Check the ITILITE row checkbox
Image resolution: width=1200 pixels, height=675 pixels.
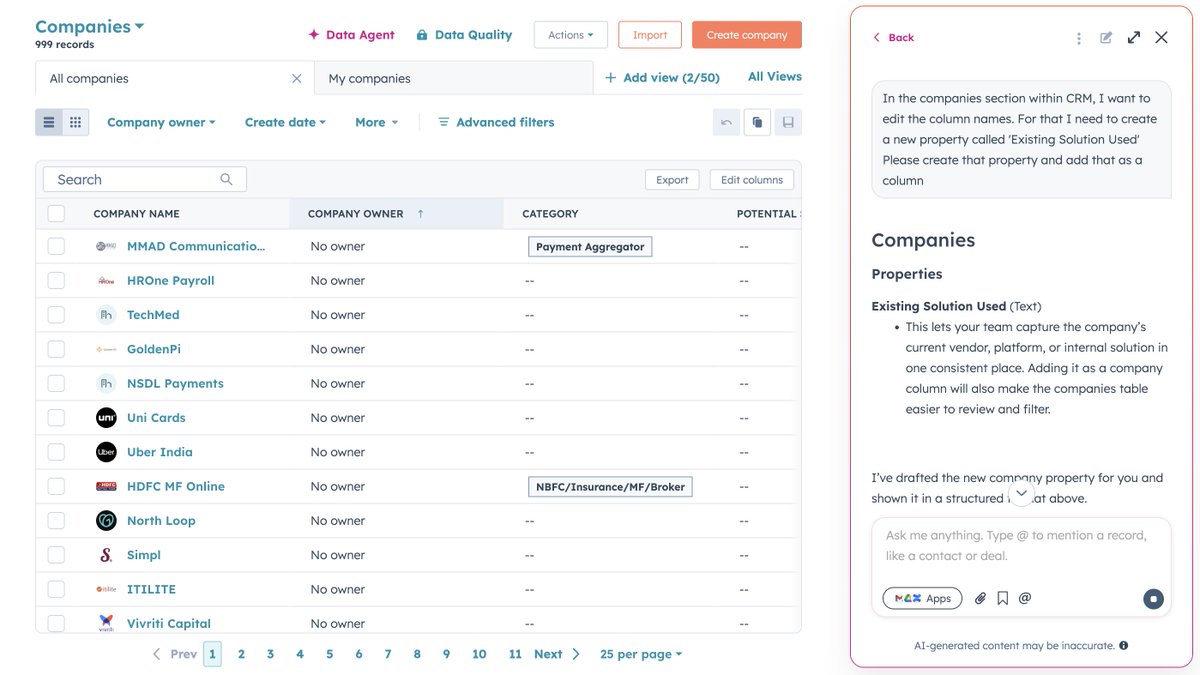[x=56, y=589]
